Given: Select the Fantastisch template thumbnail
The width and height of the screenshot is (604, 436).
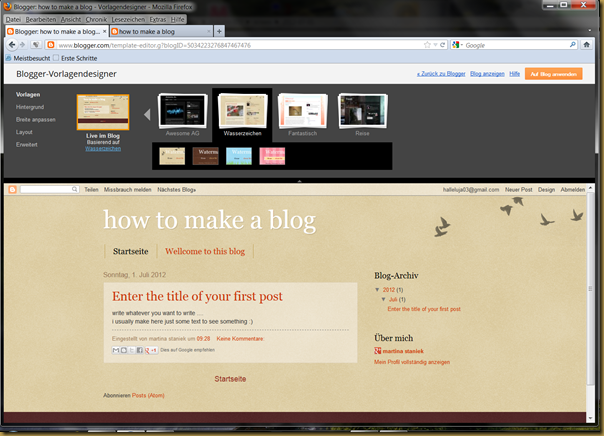Looking at the screenshot, I should 302,111.
